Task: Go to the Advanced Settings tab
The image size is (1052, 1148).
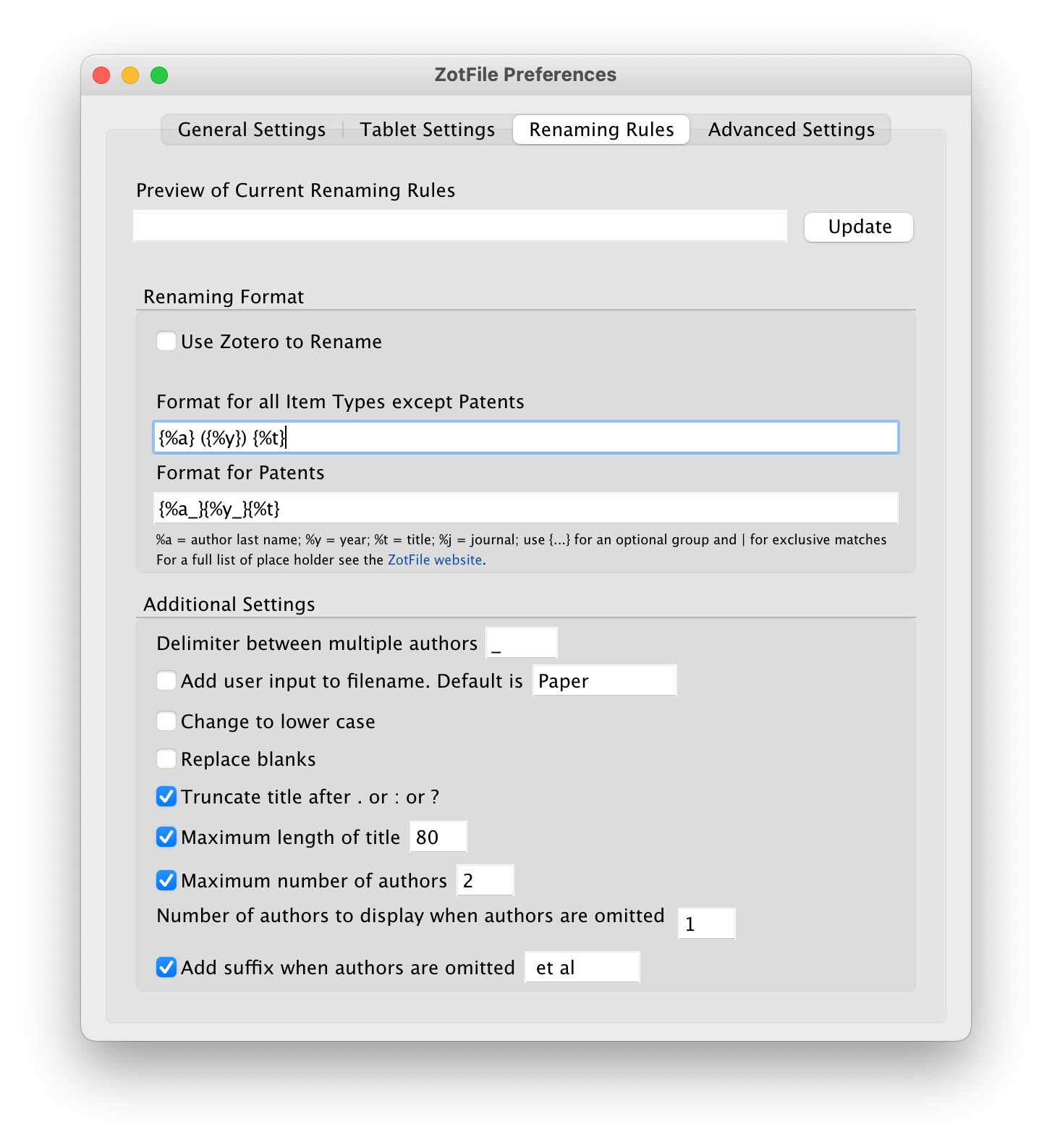Action: [791, 130]
